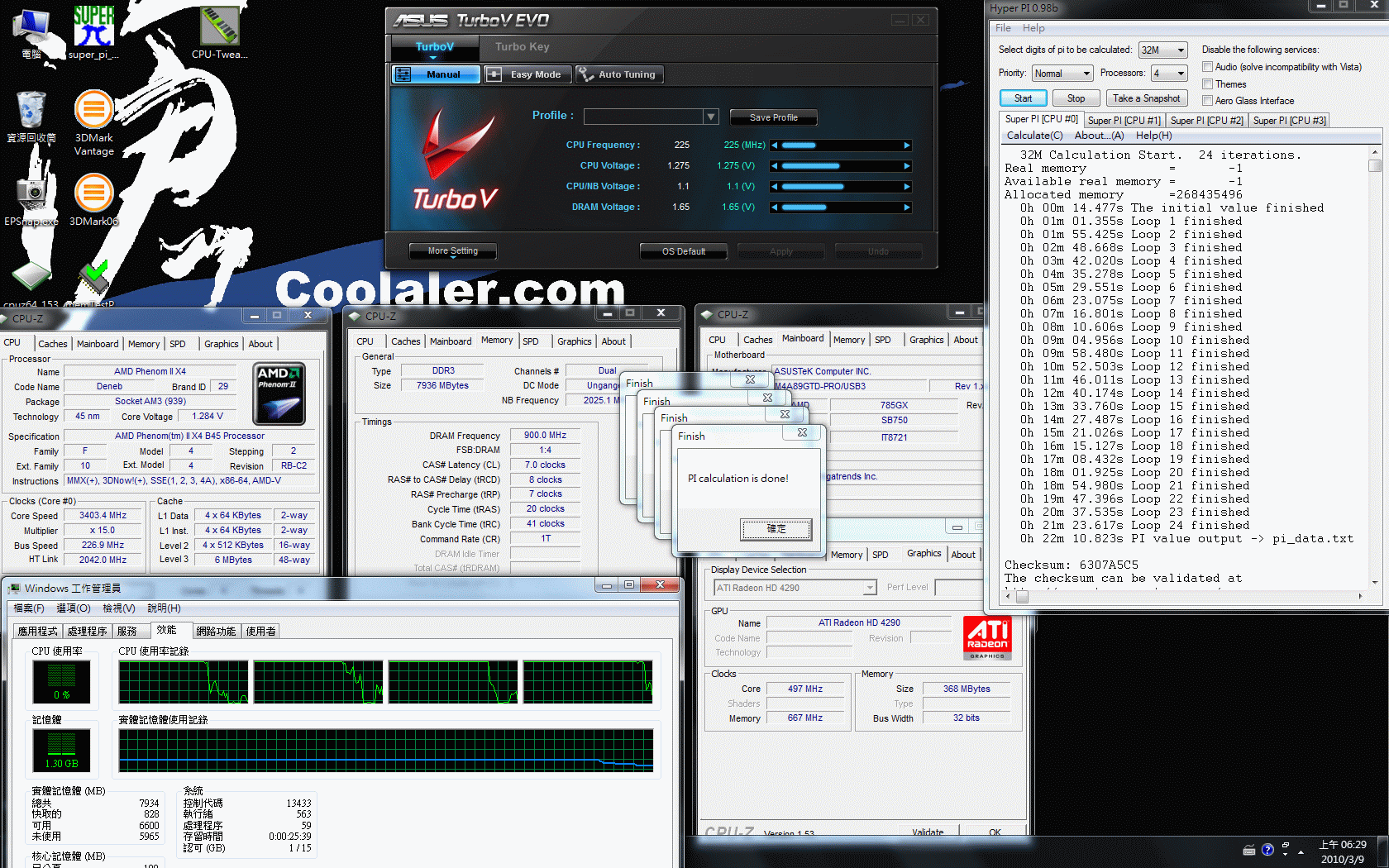1389x868 pixels.
Task: Click Save Profile in TurboV
Action: 774,117
